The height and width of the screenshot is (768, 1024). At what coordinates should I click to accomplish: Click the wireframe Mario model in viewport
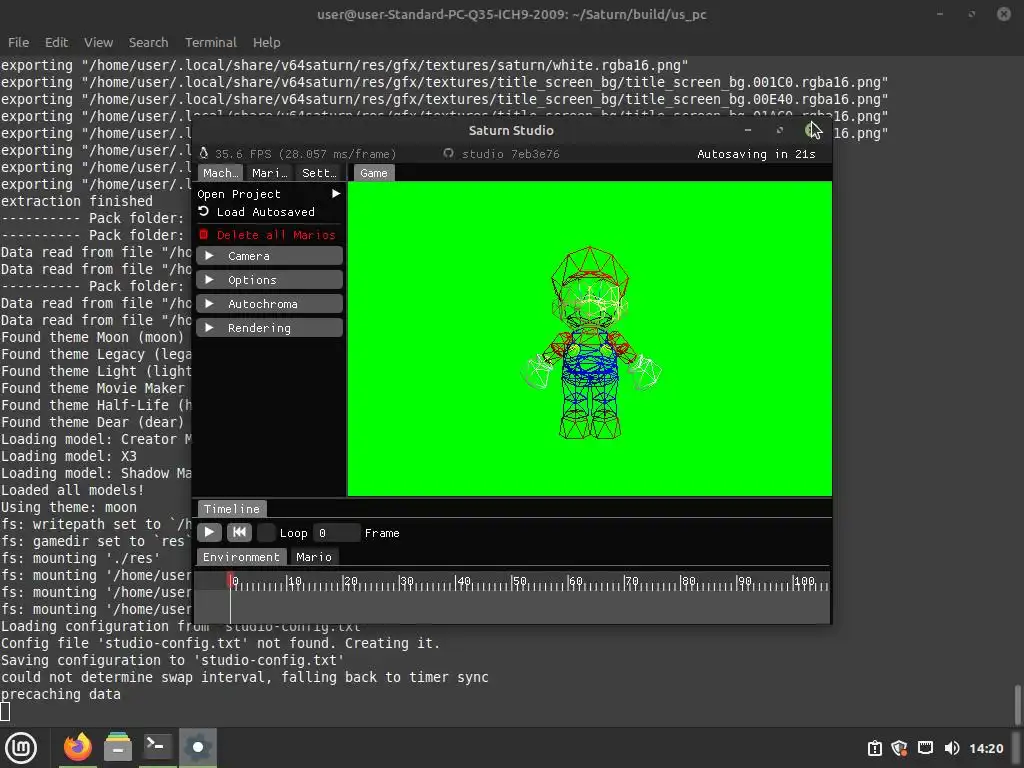coord(590,343)
